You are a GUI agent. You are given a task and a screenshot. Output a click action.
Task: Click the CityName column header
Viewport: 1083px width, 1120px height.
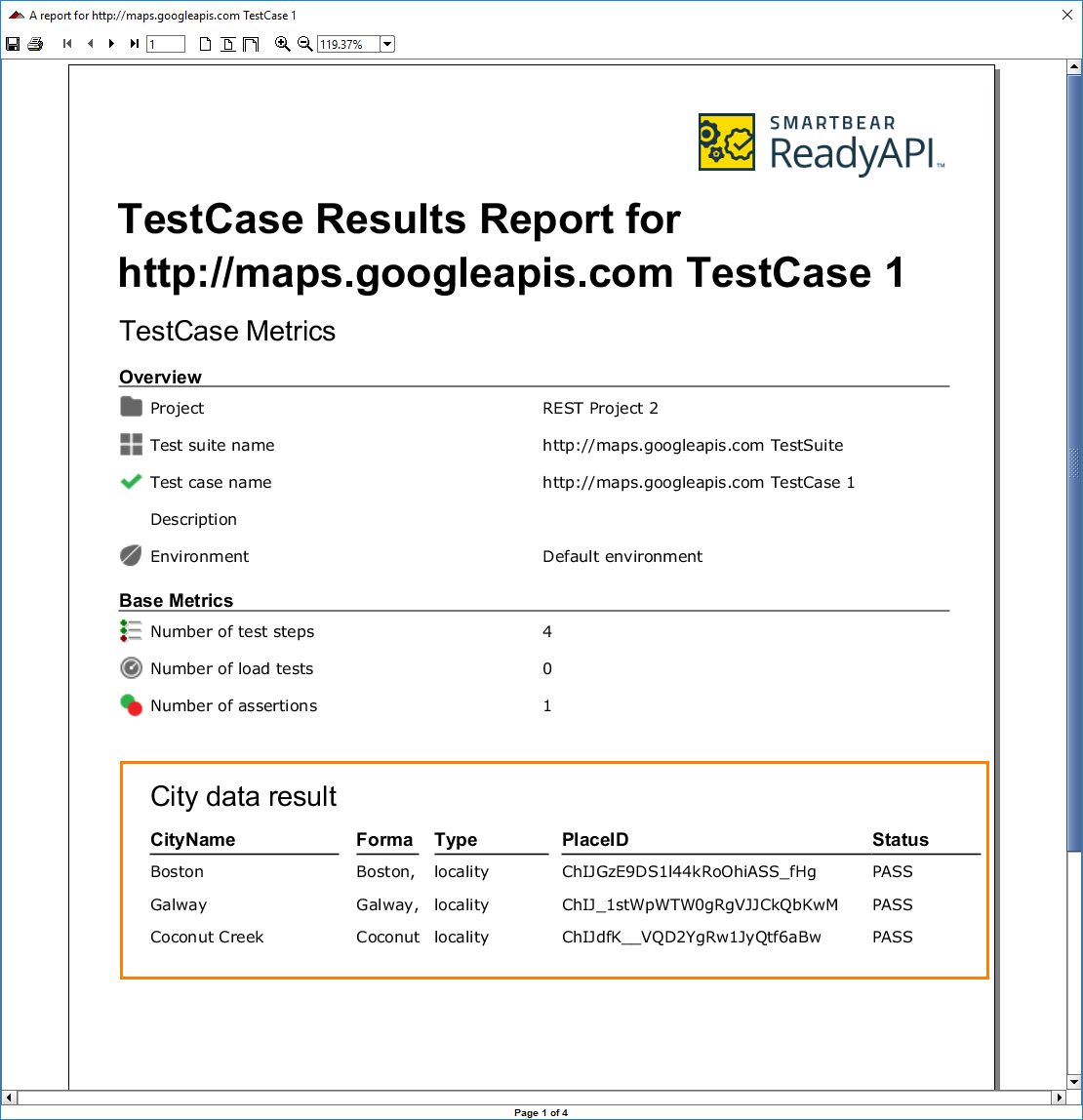[191, 839]
